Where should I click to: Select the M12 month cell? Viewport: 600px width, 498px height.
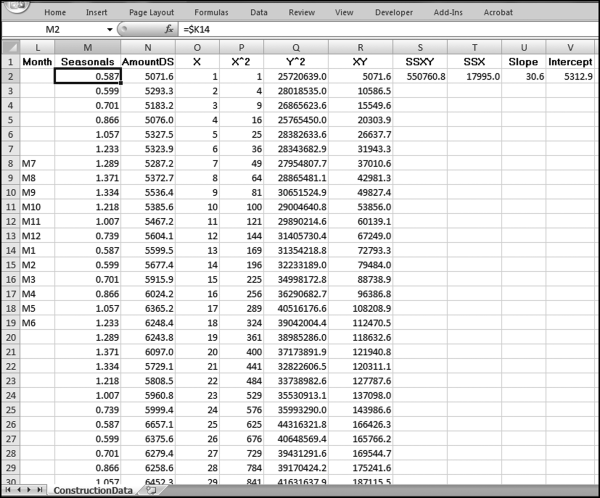[x=37, y=236]
